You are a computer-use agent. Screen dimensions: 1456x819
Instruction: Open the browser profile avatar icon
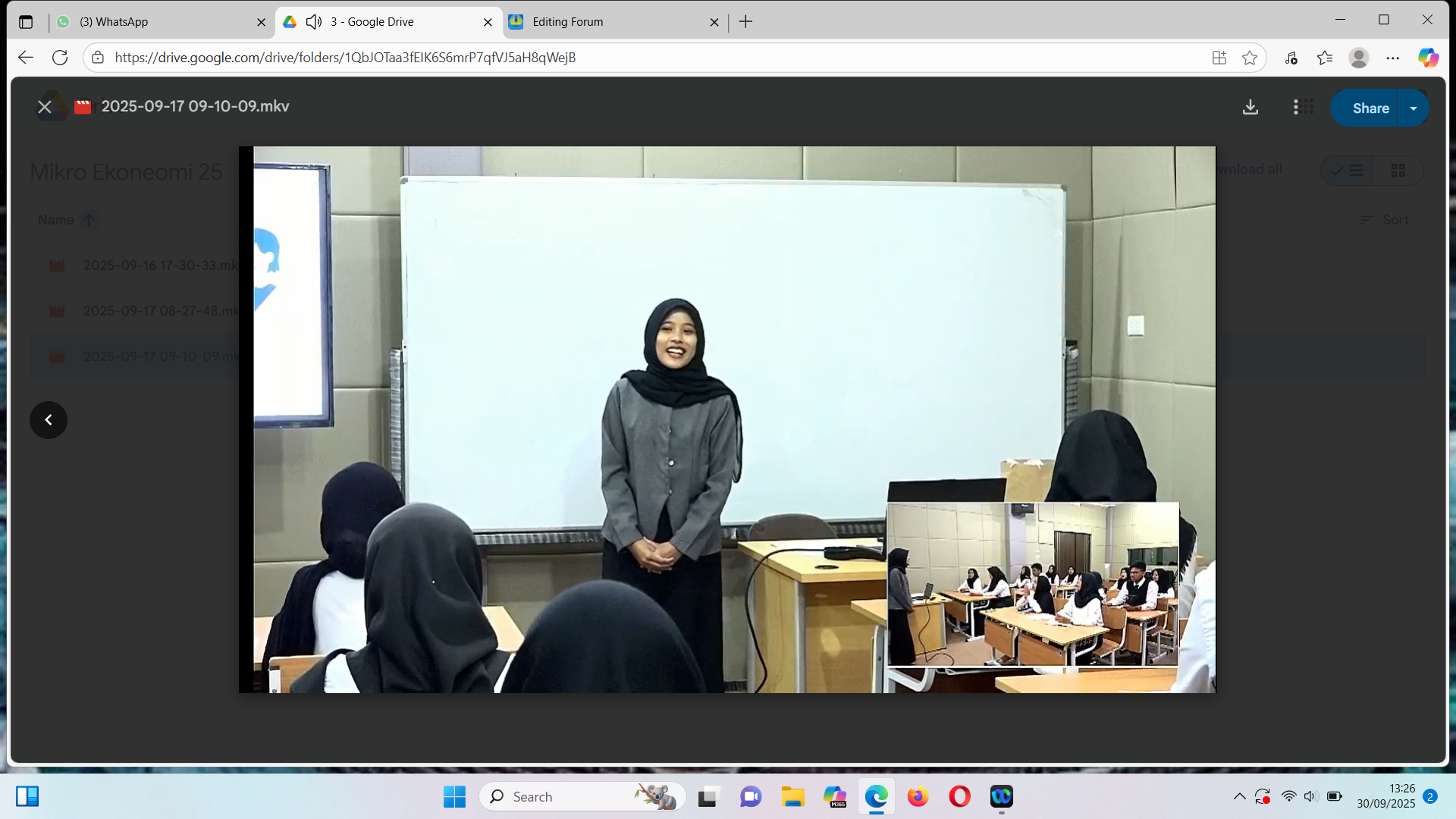click(1358, 58)
